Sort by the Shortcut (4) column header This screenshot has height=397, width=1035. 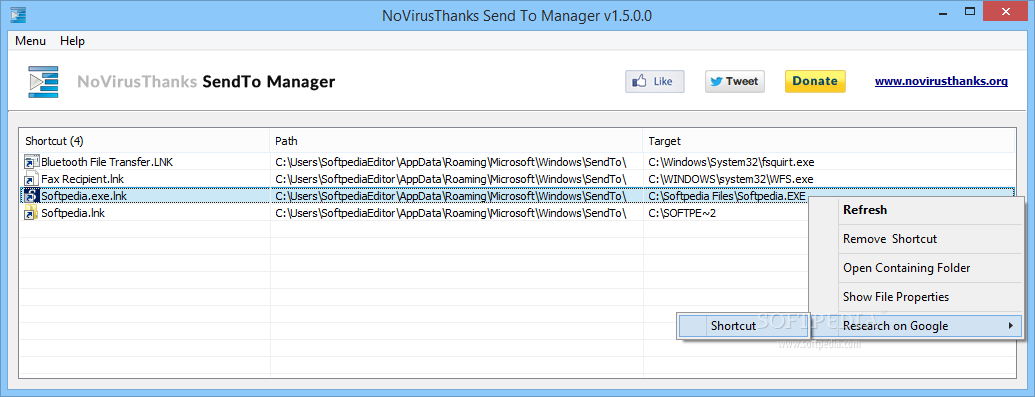click(x=145, y=141)
